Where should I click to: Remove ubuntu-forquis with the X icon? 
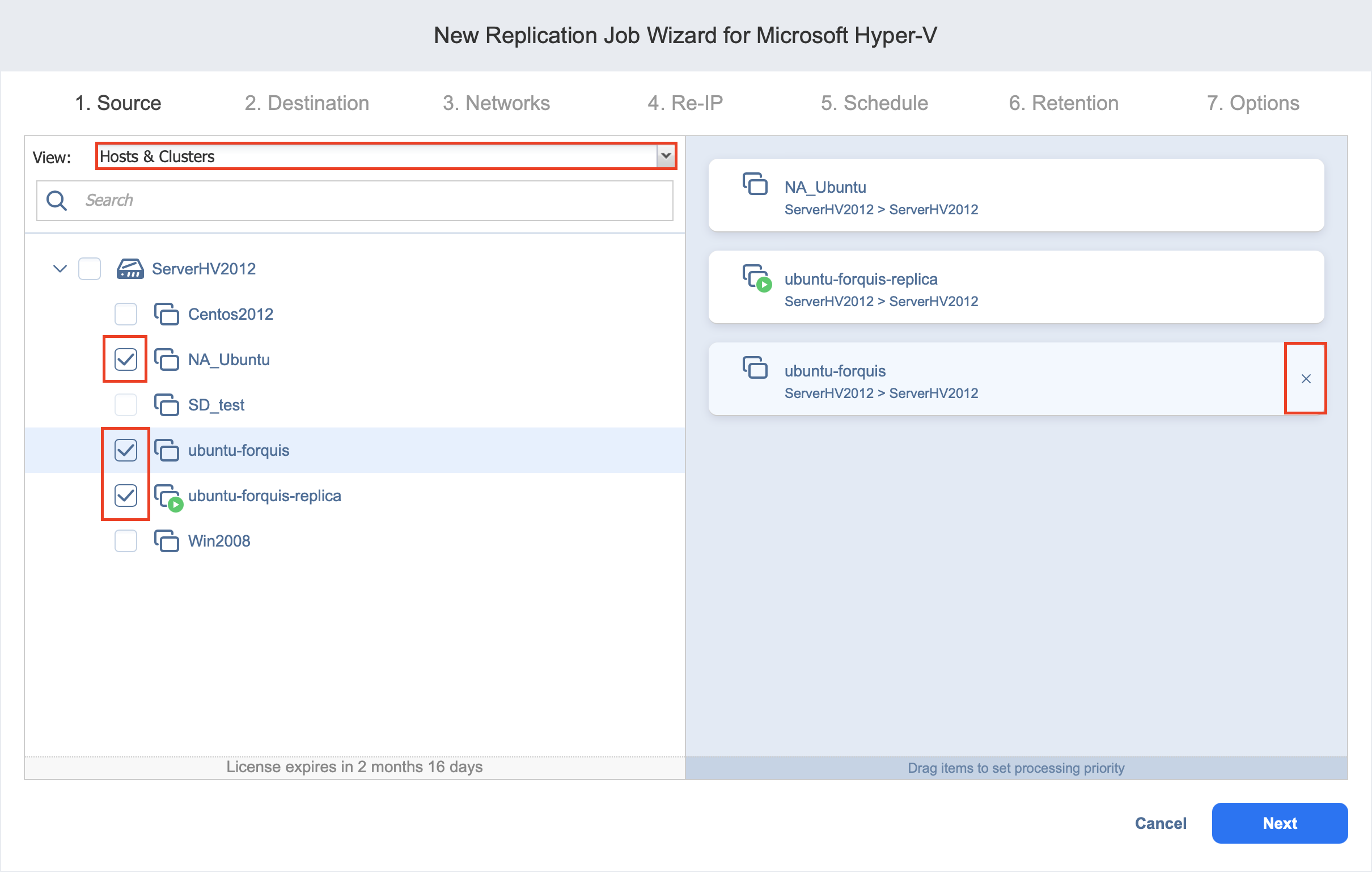click(1306, 379)
